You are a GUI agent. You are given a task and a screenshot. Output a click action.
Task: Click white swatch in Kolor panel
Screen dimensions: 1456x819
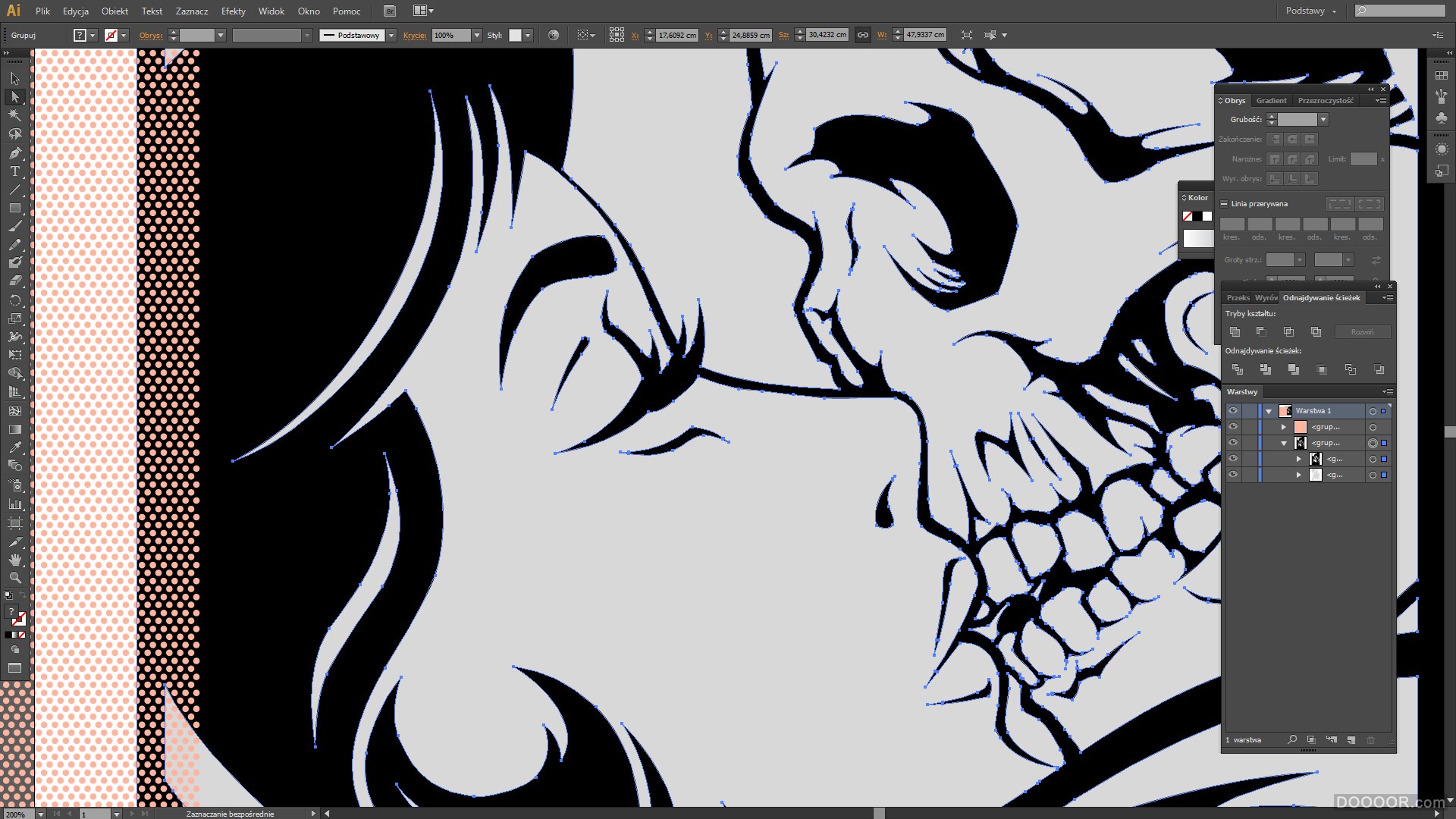pos(1207,217)
